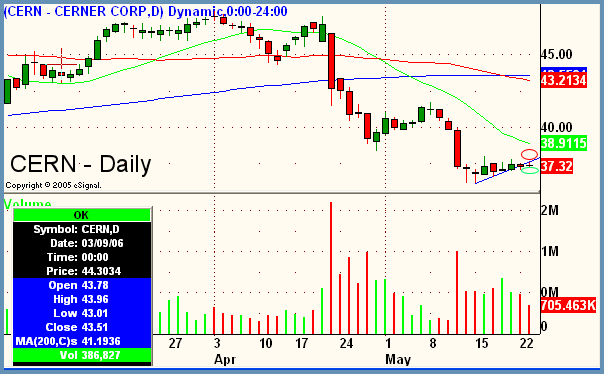Click the 'Vol 386,827' row

click(x=82, y=355)
